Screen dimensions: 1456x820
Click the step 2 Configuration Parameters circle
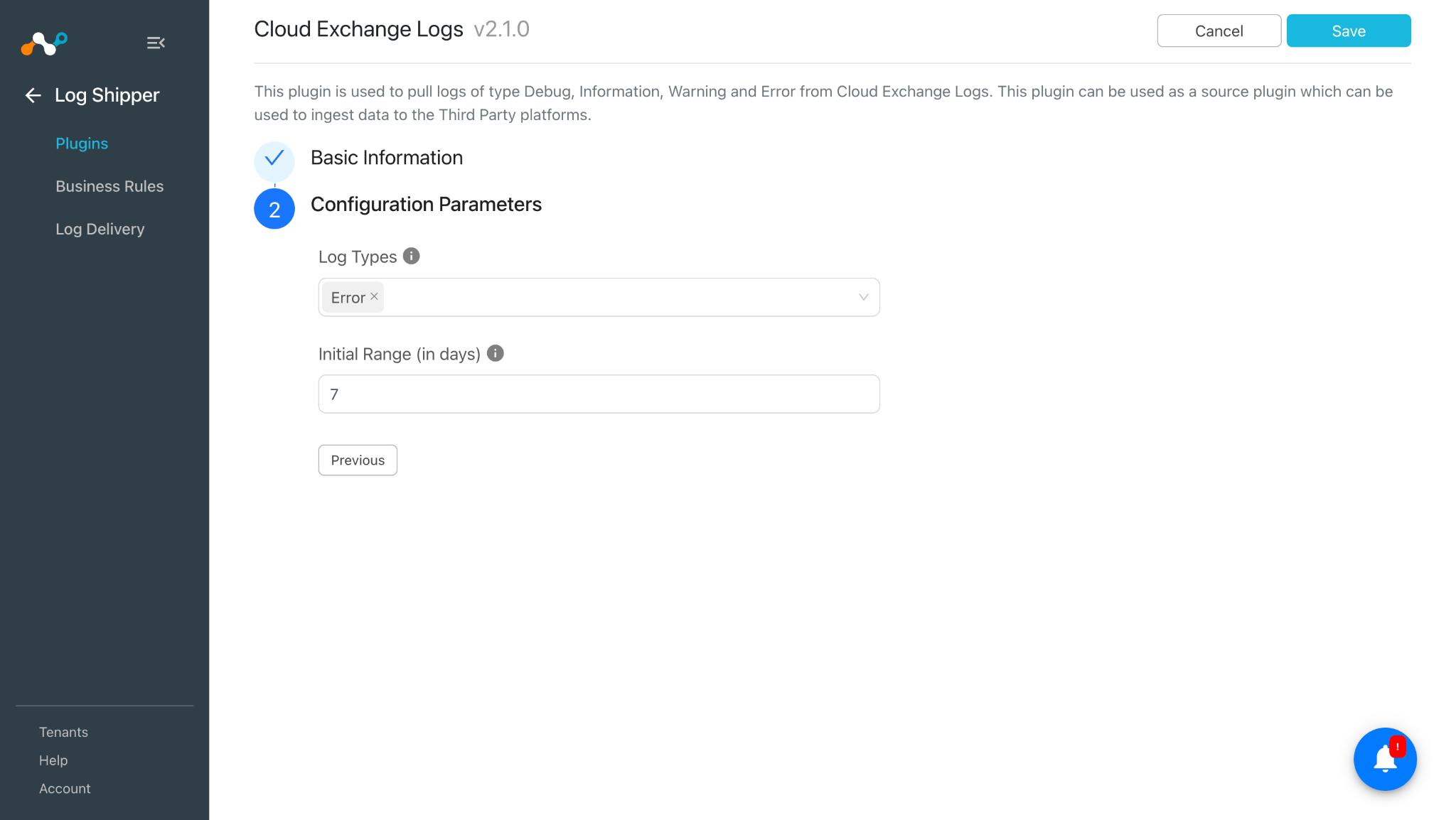click(274, 209)
